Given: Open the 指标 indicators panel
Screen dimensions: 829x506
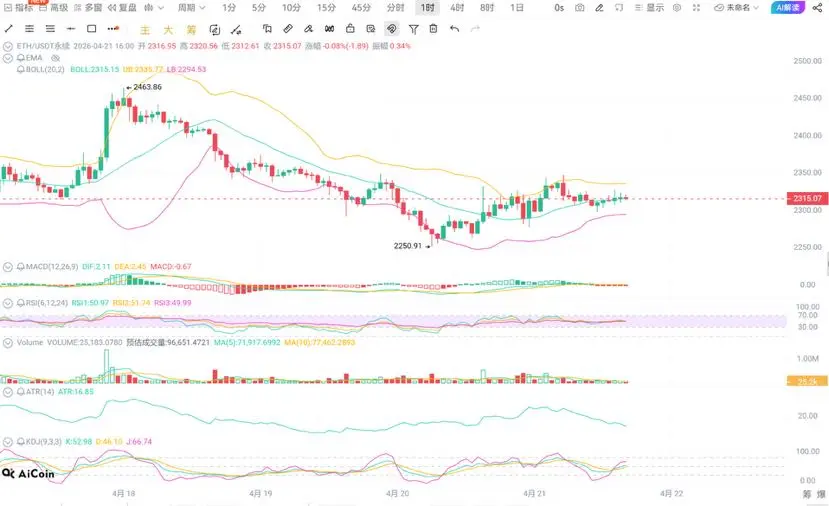Looking at the screenshot, I should click(18, 7).
